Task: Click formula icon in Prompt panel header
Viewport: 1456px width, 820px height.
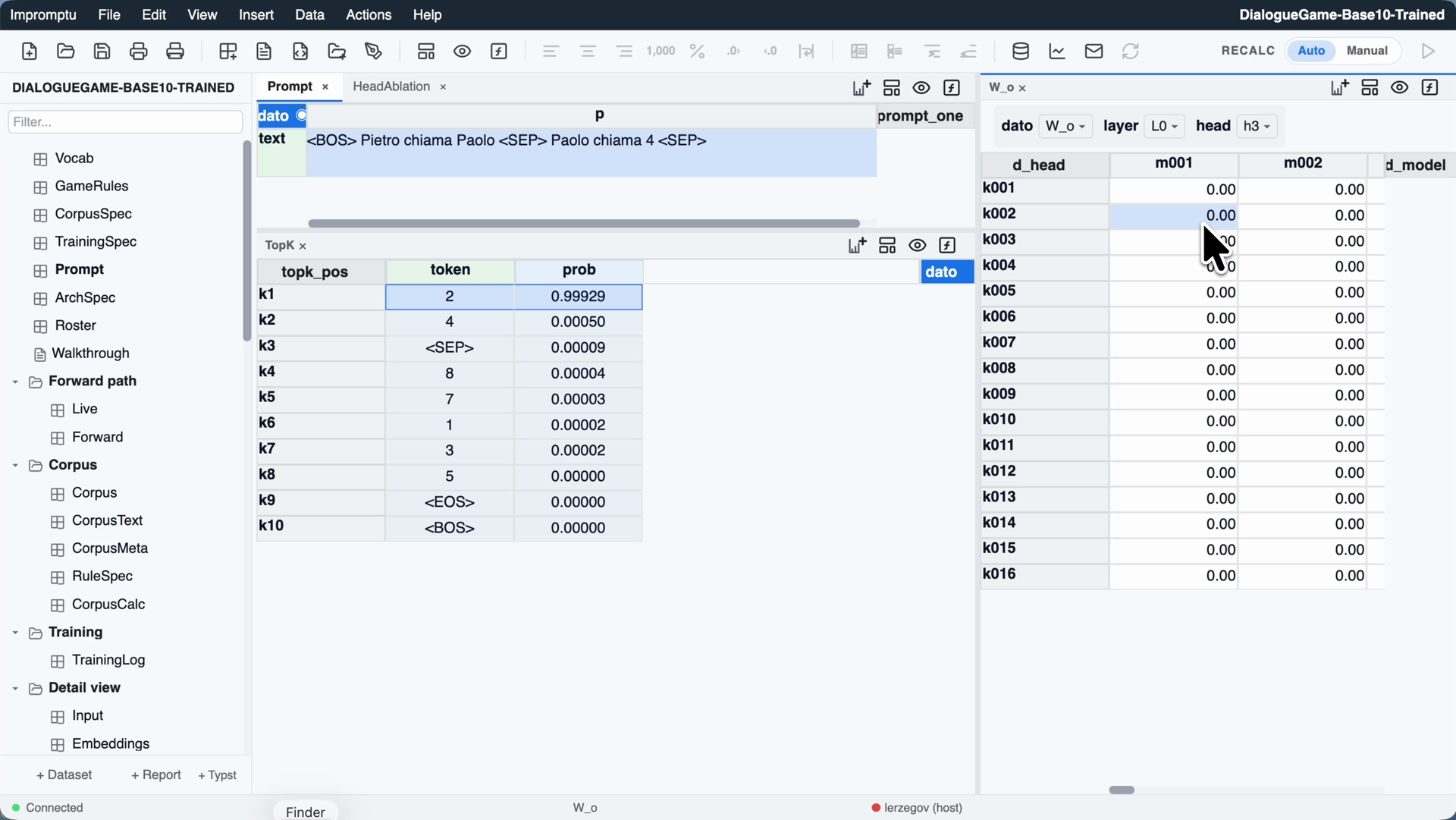Action: 952,87
